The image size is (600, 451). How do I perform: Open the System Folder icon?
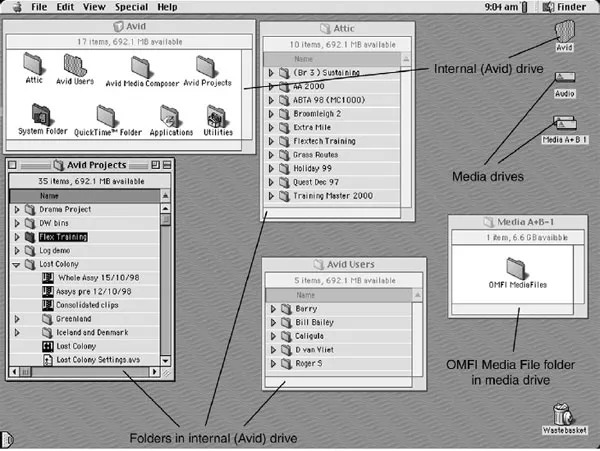pos(41,114)
